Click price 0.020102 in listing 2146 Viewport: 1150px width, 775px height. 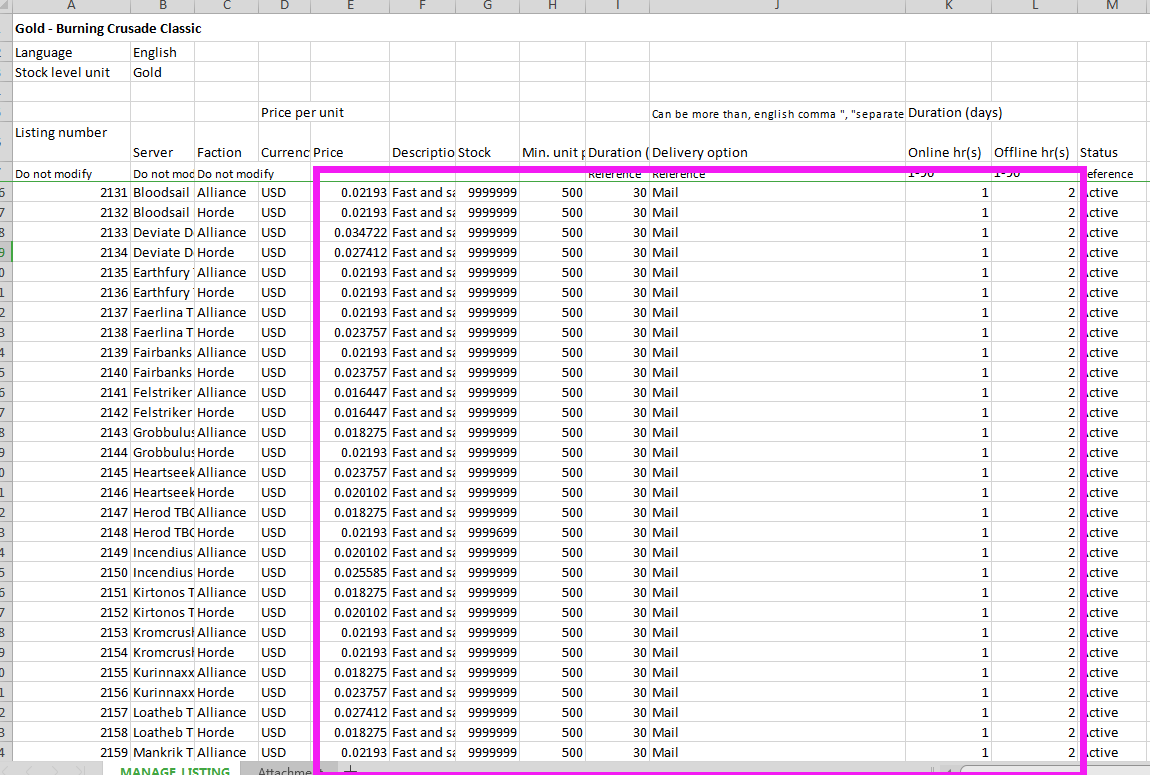pos(350,492)
